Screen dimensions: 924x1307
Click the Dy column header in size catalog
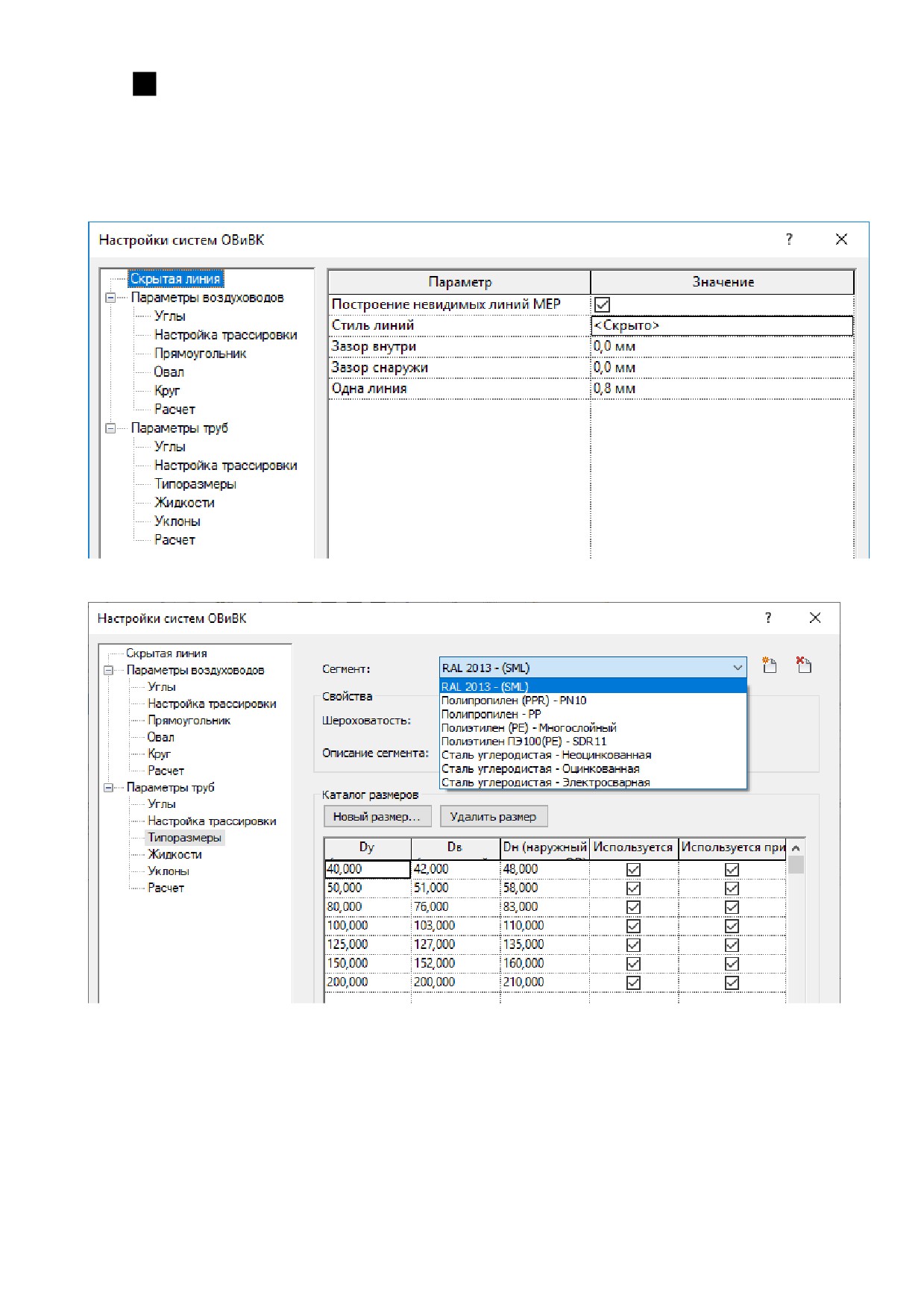coord(368,848)
